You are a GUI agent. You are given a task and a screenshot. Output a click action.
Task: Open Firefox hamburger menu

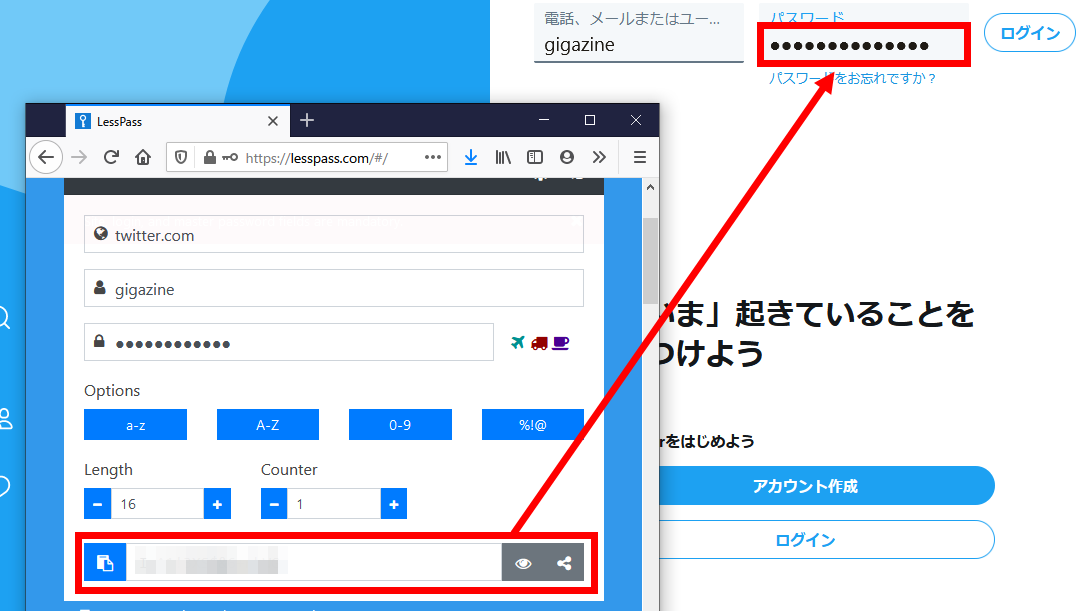tap(640, 157)
